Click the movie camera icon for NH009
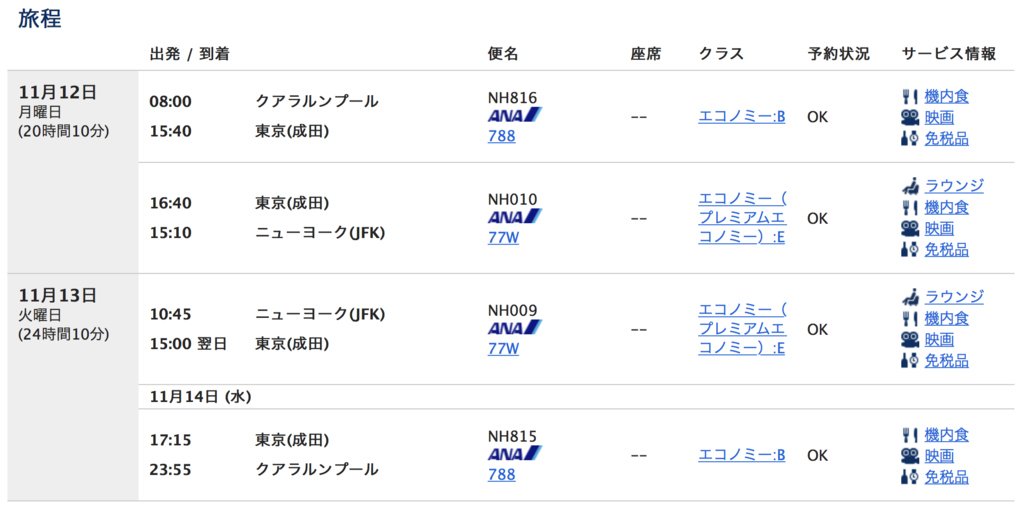Image resolution: width=1024 pixels, height=530 pixels. (910, 339)
